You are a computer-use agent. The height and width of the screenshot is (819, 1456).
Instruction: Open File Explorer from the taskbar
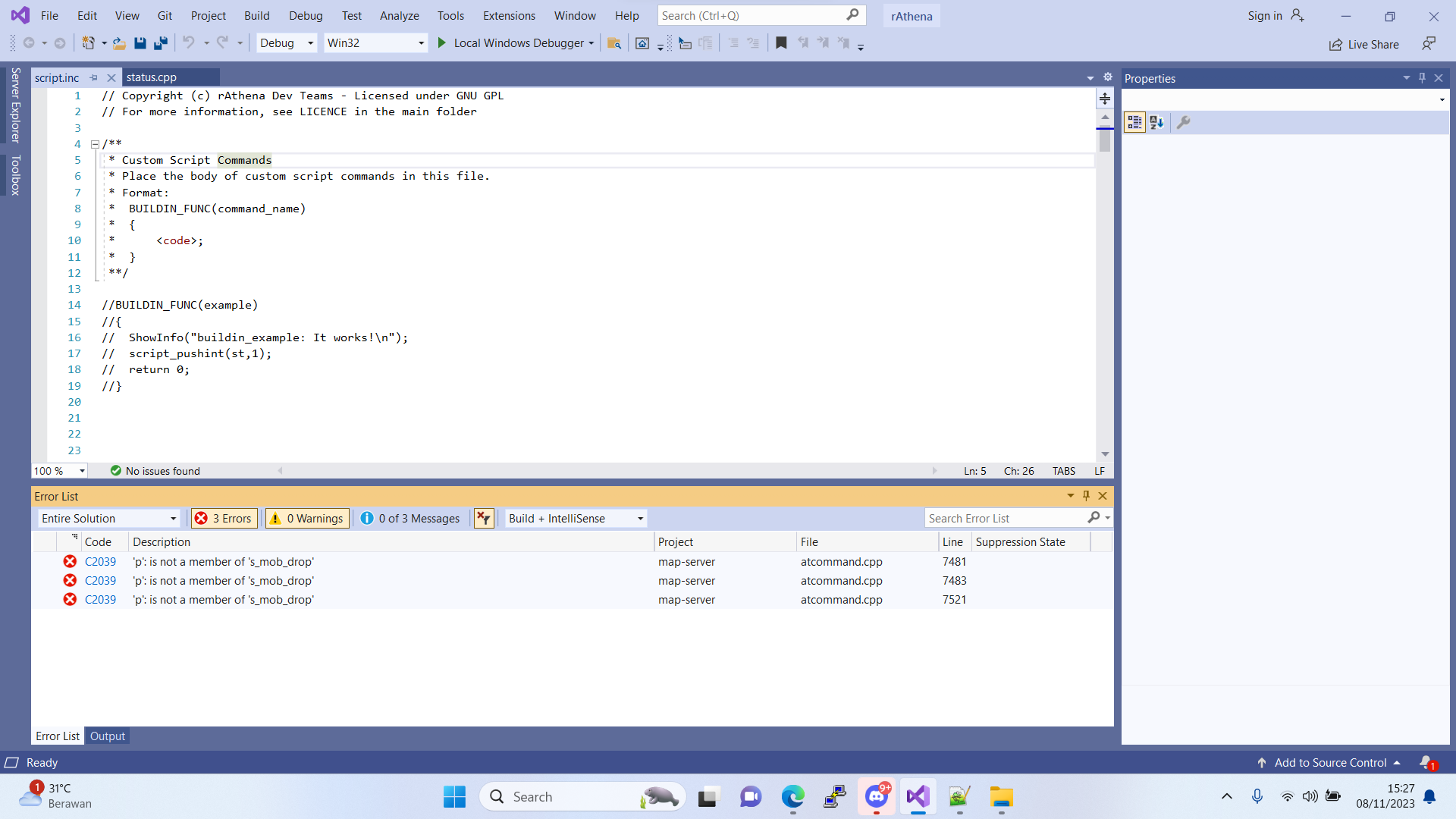[1001, 797]
